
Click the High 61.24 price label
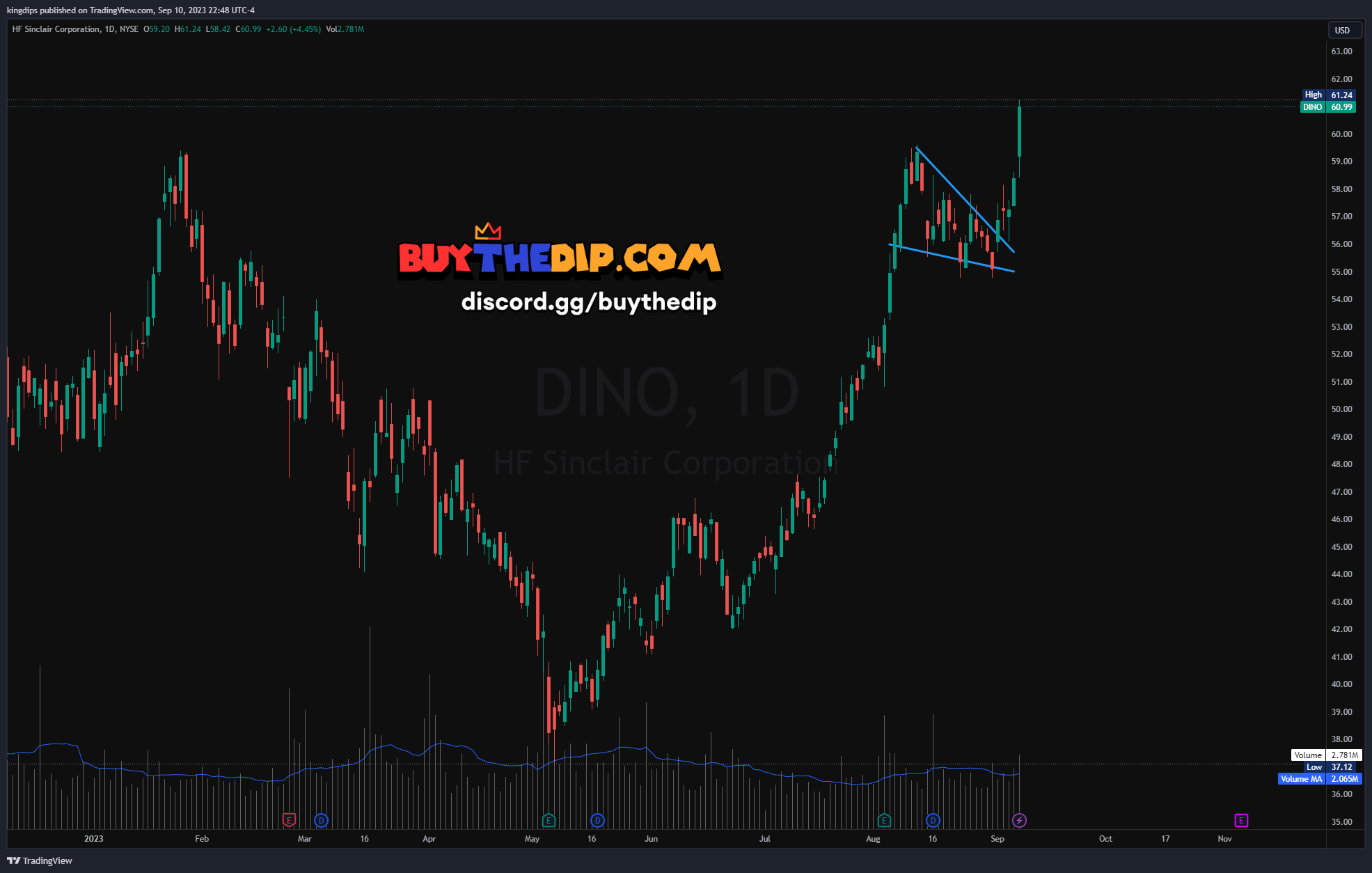[1329, 95]
